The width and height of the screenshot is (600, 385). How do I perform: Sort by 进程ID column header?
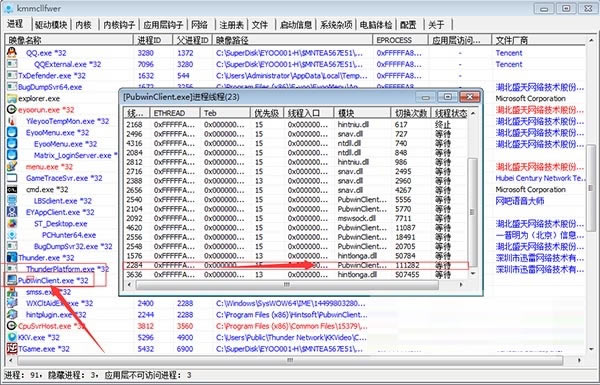pyautogui.click(x=153, y=40)
